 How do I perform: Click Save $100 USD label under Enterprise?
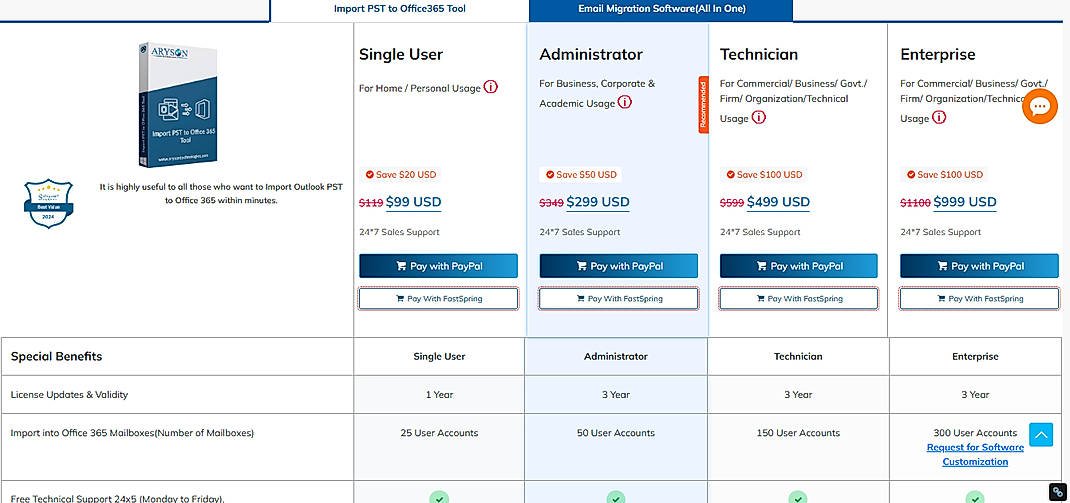click(945, 175)
